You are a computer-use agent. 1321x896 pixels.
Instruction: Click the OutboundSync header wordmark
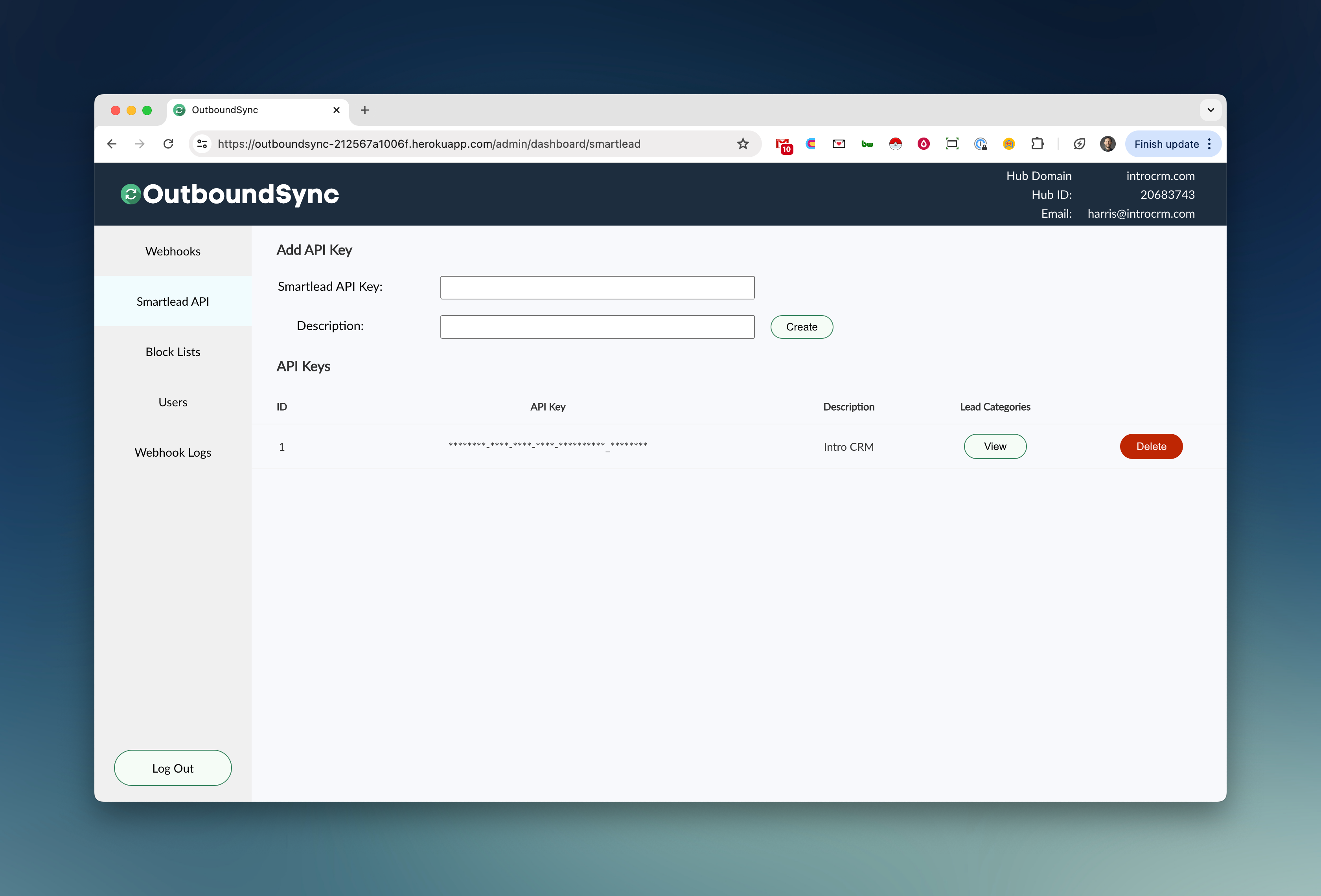pos(241,194)
